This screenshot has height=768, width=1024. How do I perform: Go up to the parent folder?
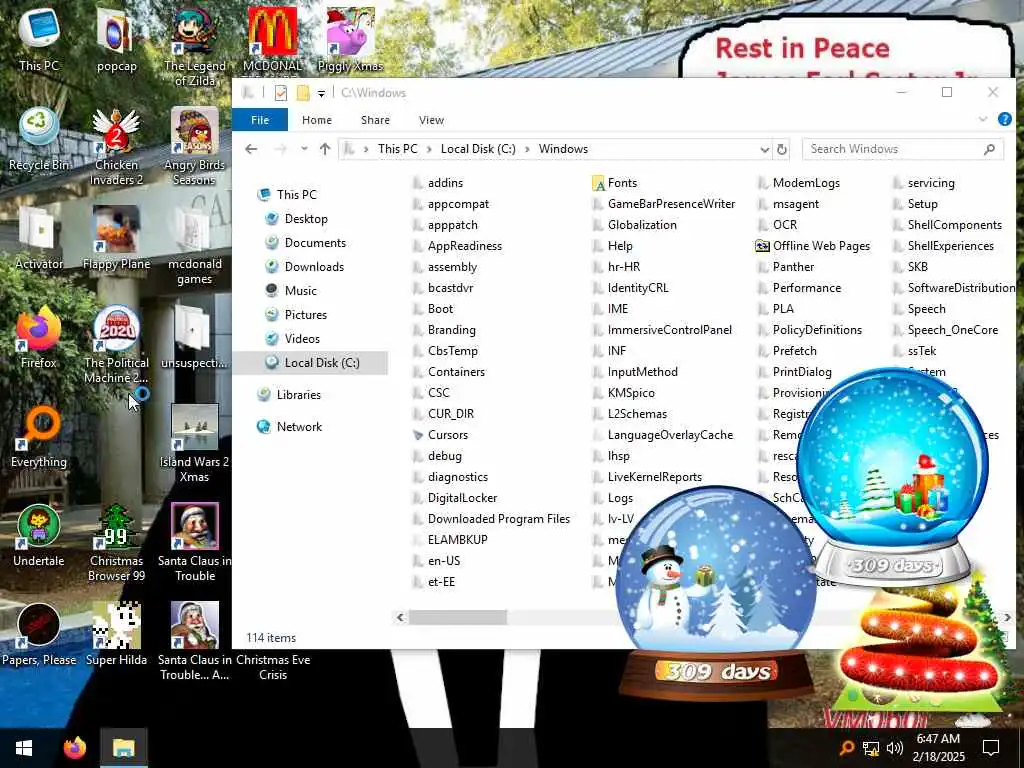click(325, 149)
